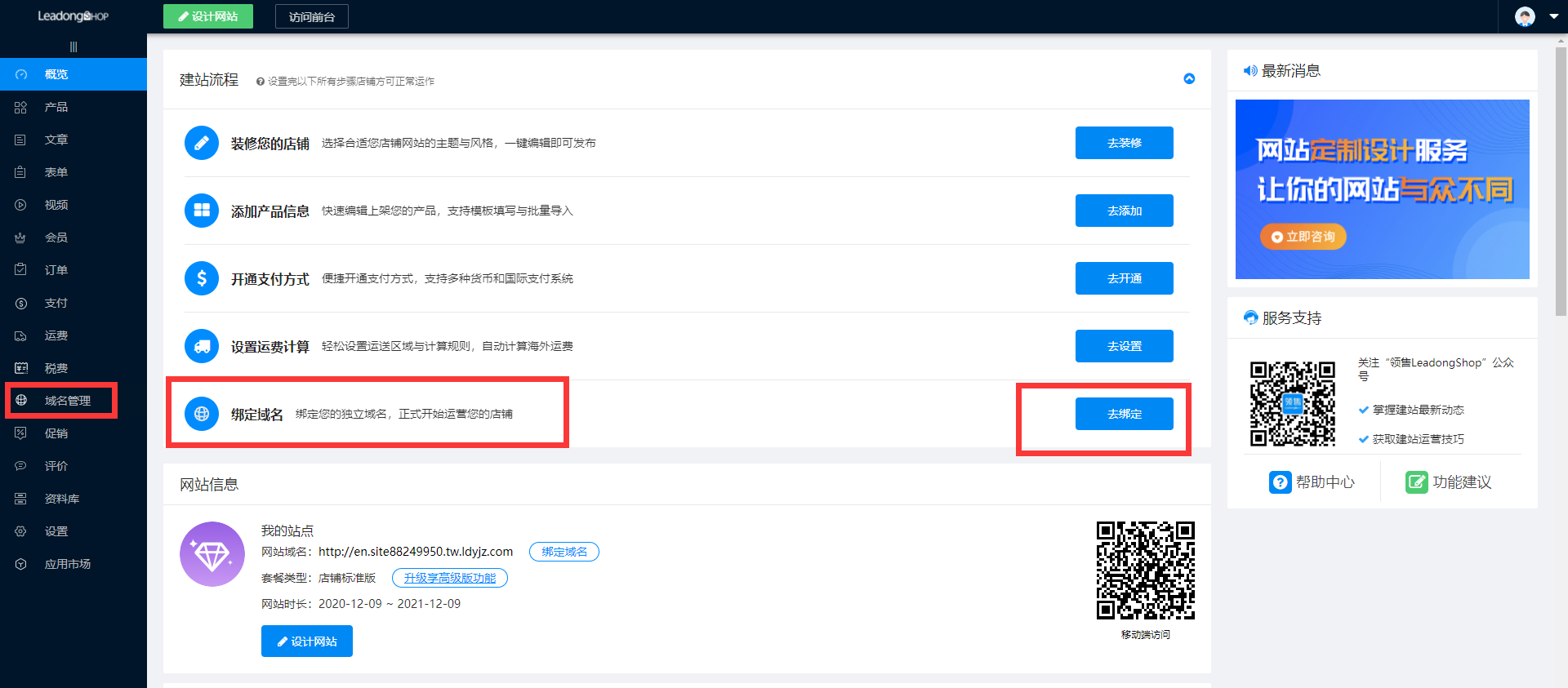Click the 绑定域名 pill link

[x=564, y=552]
